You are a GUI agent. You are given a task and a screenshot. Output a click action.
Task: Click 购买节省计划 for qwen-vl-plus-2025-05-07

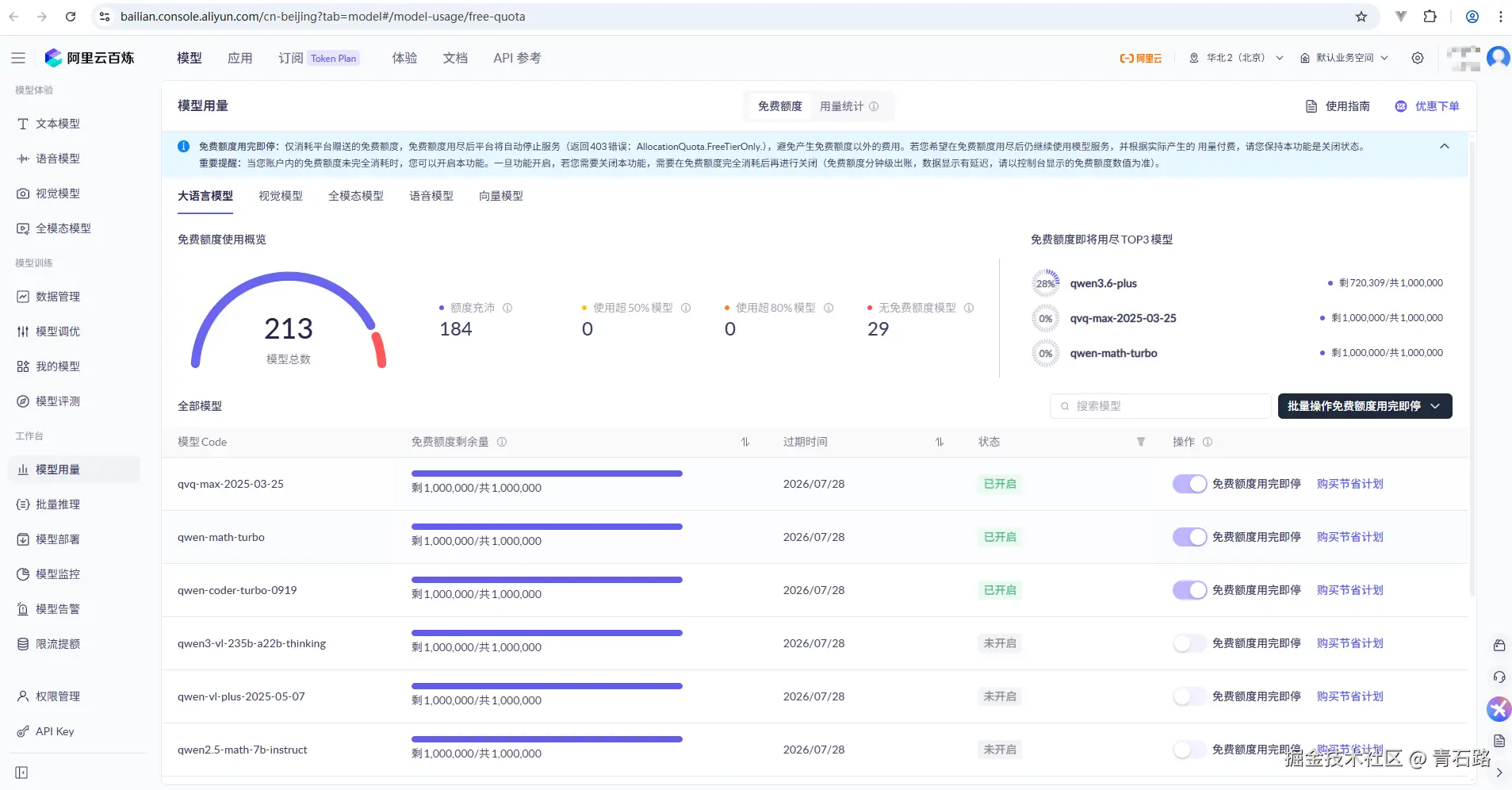click(1350, 696)
